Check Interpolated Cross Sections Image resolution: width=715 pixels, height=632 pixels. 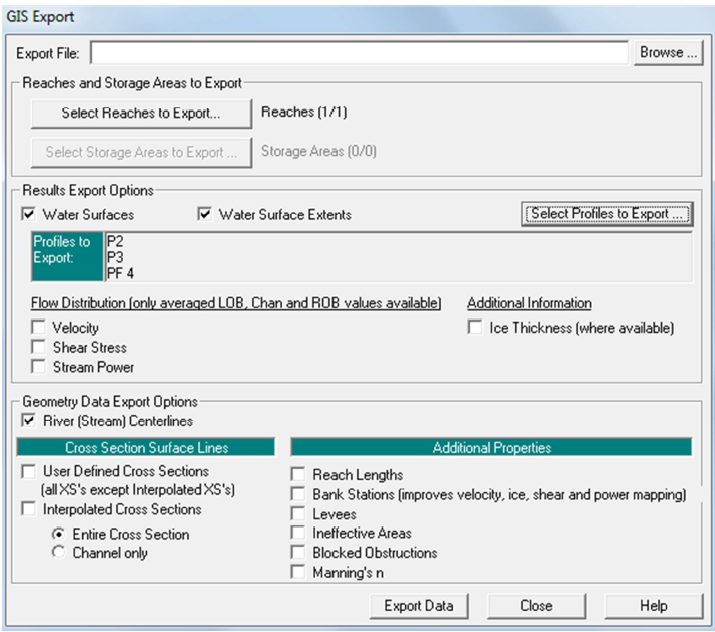(x=30, y=509)
